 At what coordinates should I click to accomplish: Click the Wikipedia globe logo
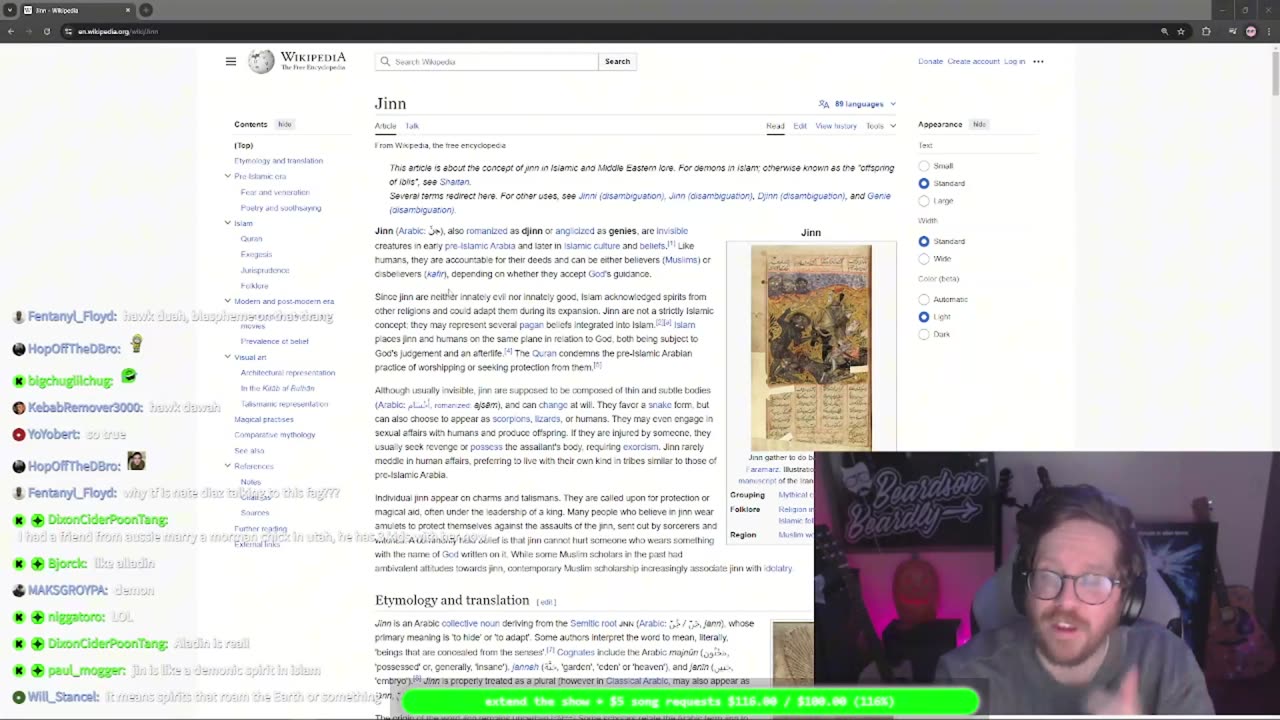point(261,61)
